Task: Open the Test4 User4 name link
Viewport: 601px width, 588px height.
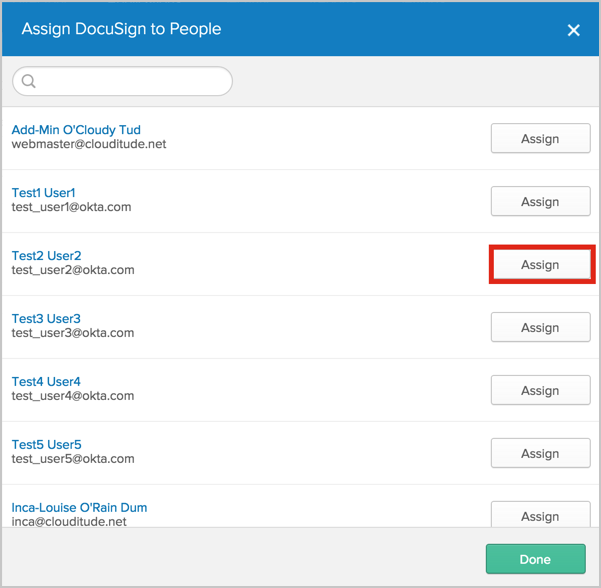Action: tap(46, 382)
